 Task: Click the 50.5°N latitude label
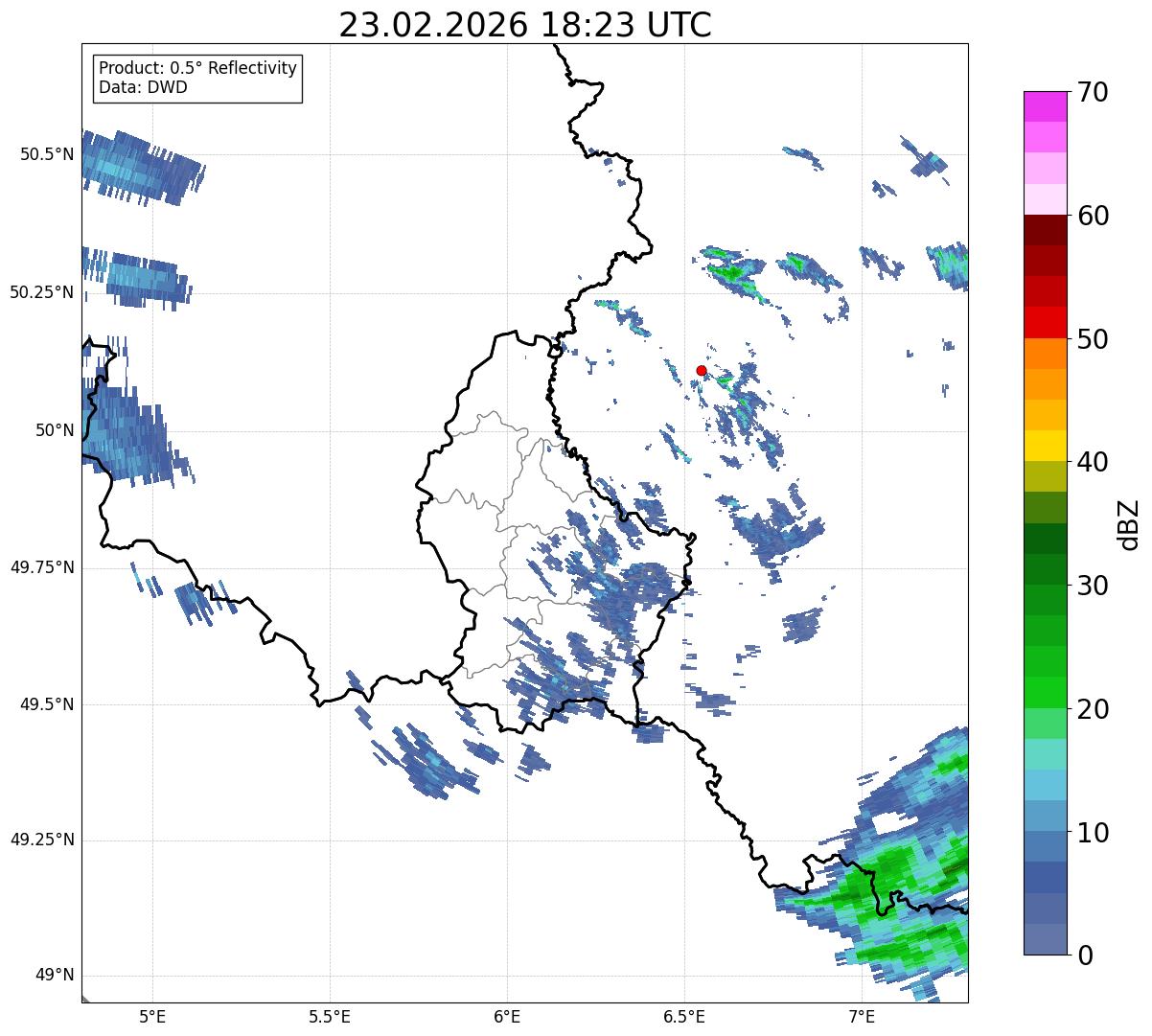(47, 154)
